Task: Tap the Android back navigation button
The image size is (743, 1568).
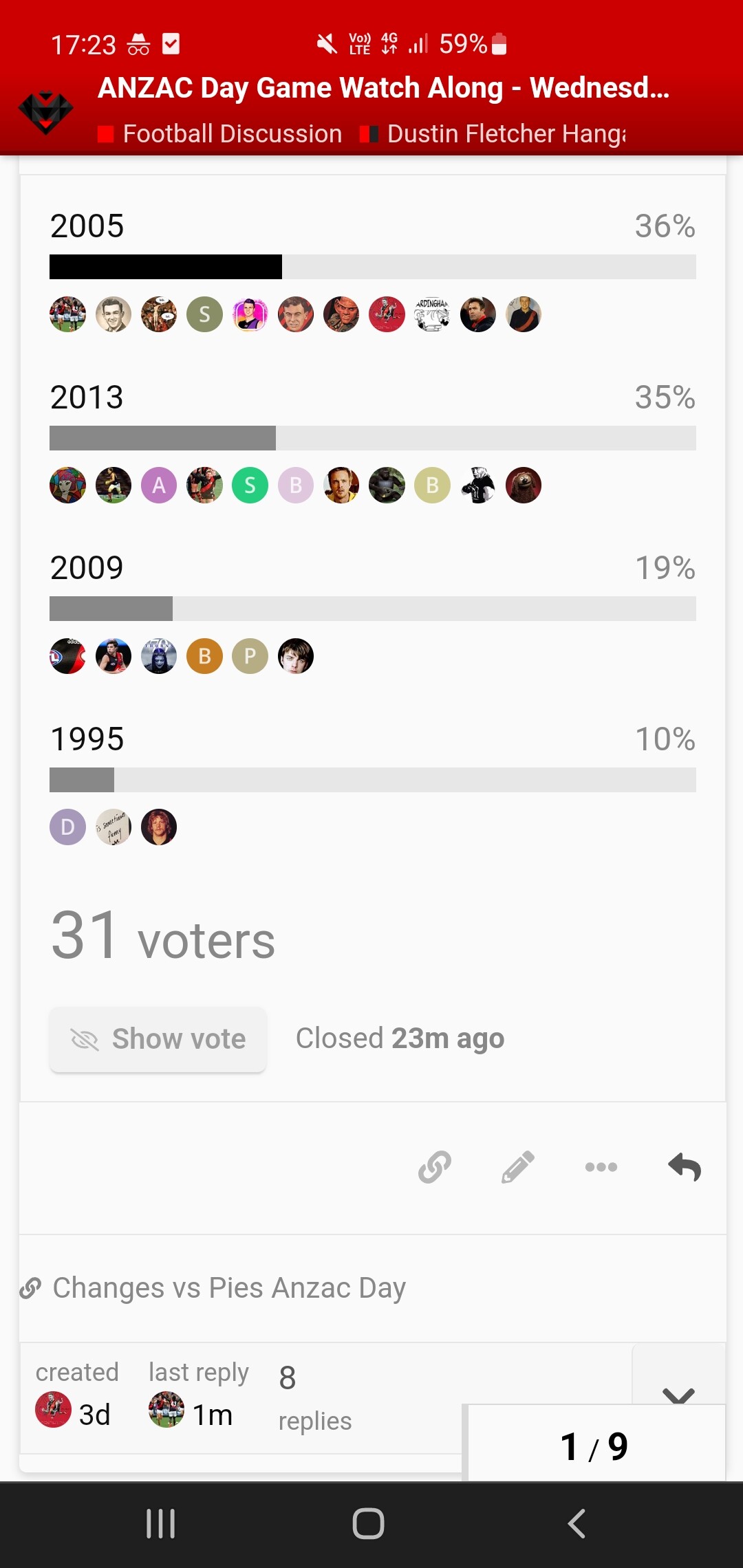Action: [x=577, y=1524]
